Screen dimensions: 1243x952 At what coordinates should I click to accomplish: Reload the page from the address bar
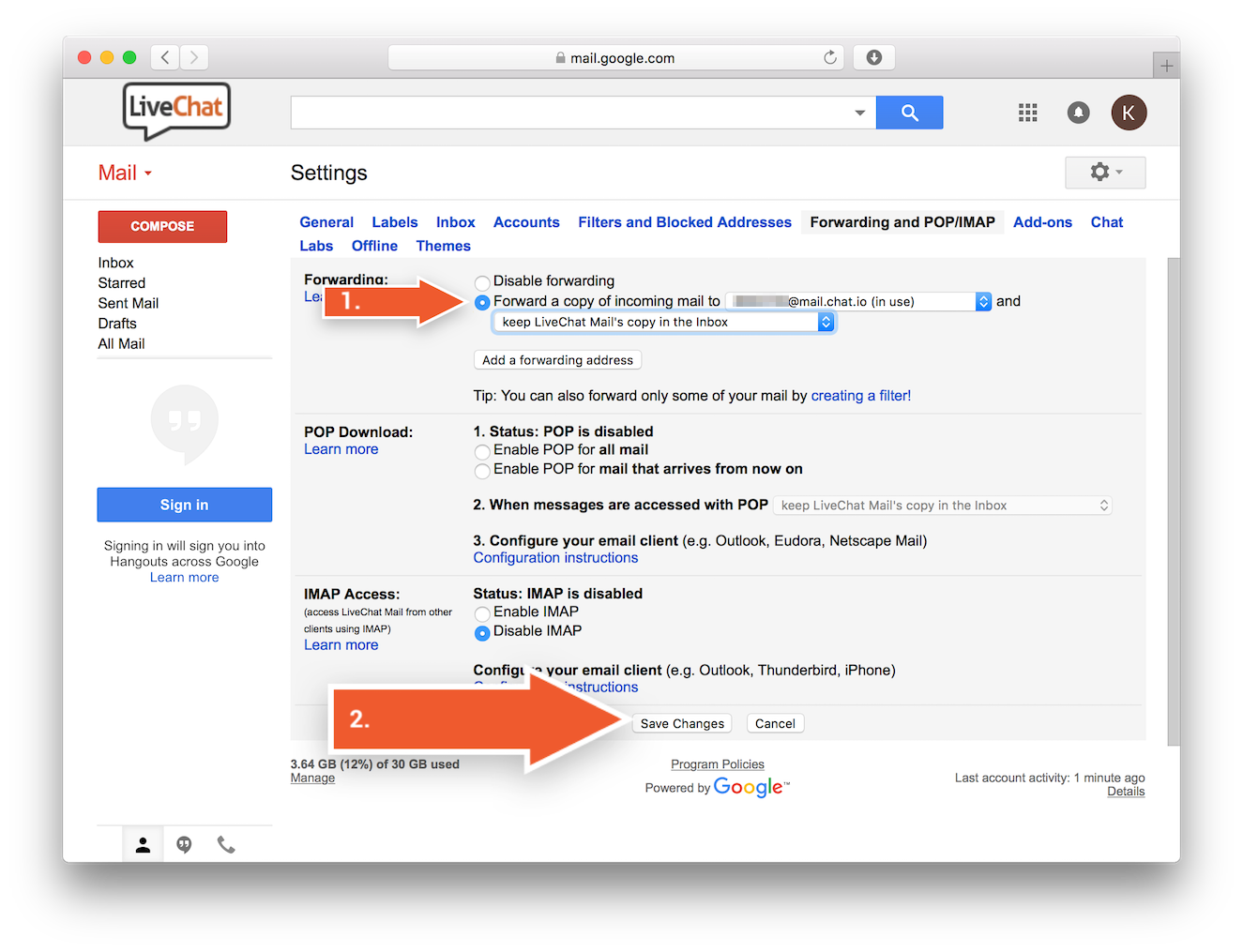click(x=830, y=57)
